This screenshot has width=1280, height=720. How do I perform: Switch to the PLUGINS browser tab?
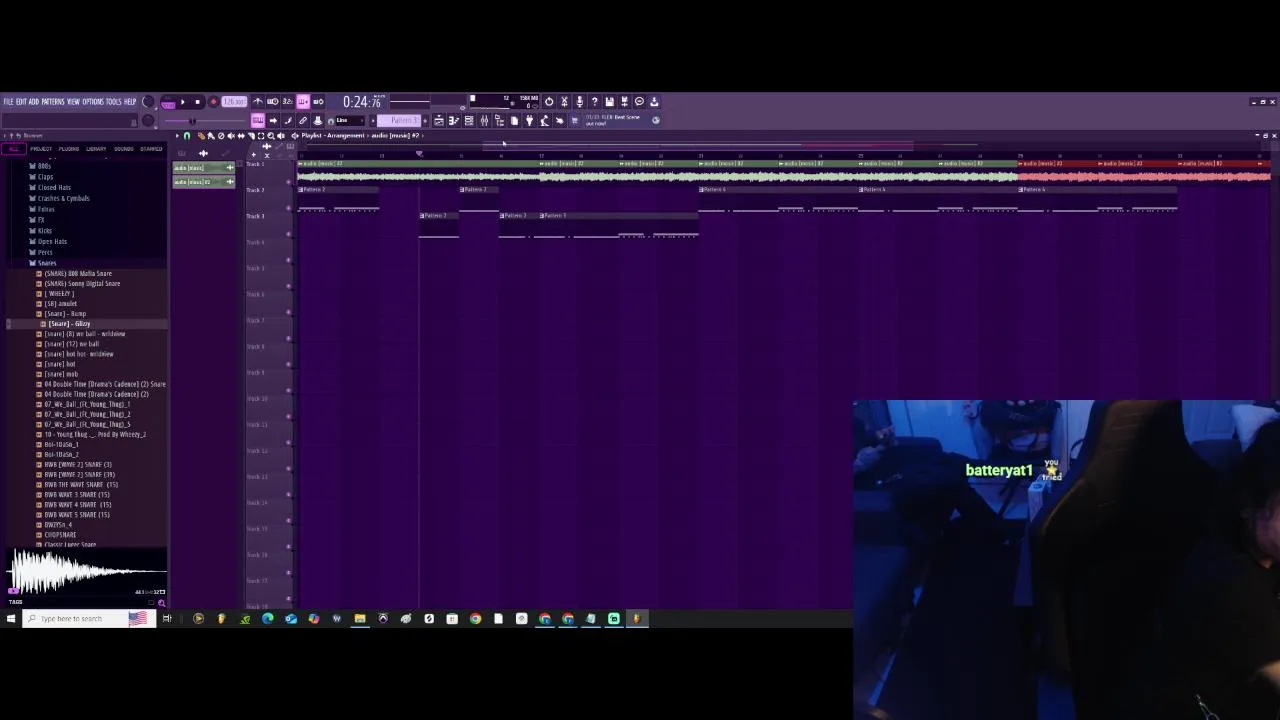68,149
